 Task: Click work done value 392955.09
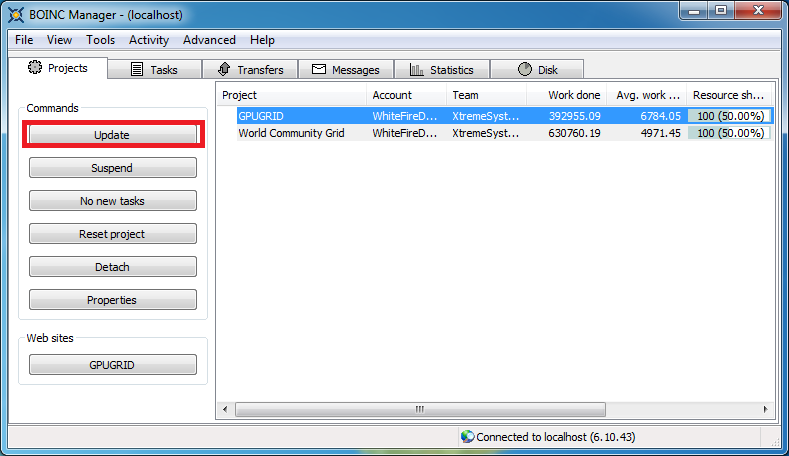[575, 116]
